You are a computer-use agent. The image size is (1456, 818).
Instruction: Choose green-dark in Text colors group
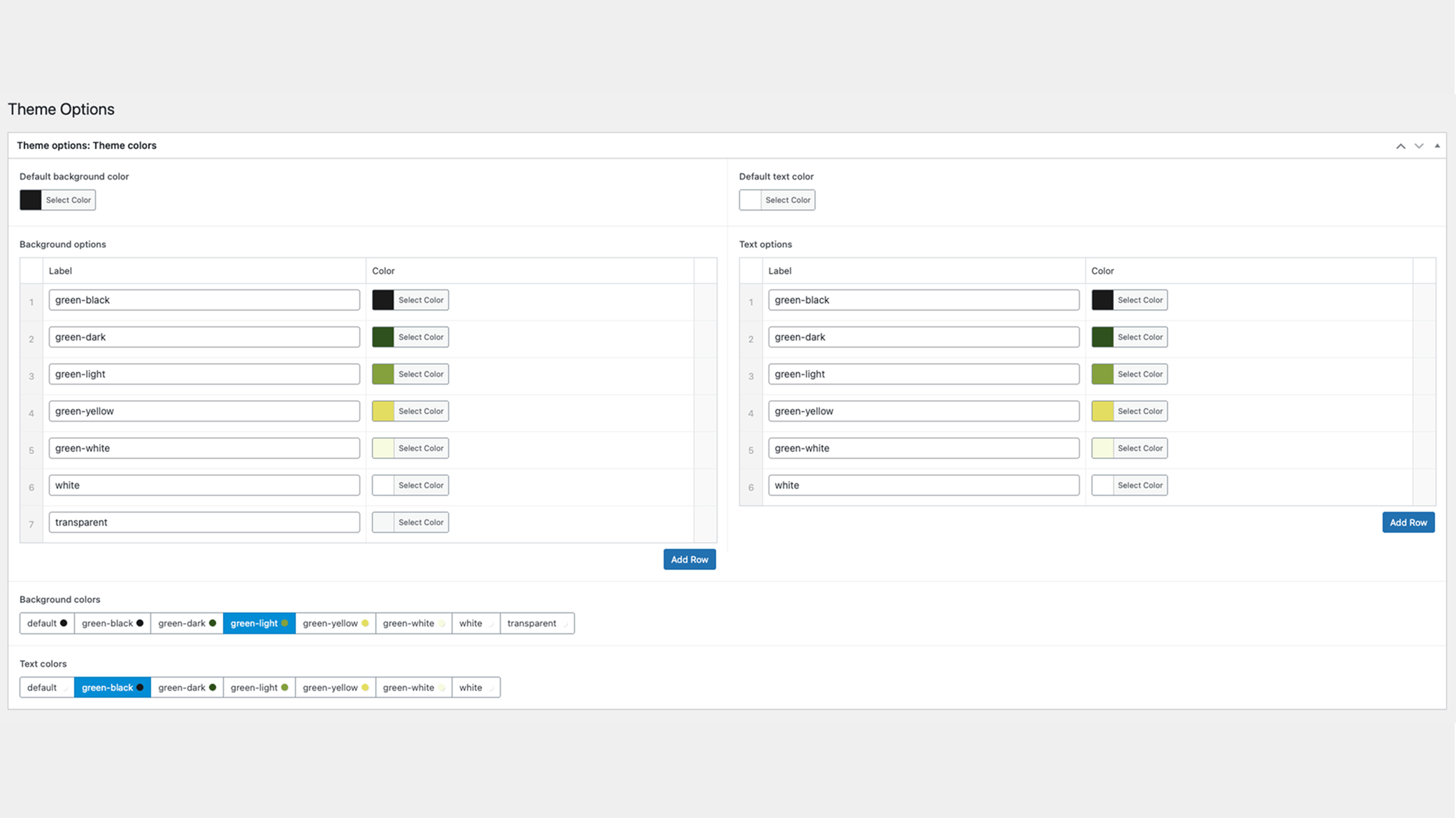click(187, 687)
